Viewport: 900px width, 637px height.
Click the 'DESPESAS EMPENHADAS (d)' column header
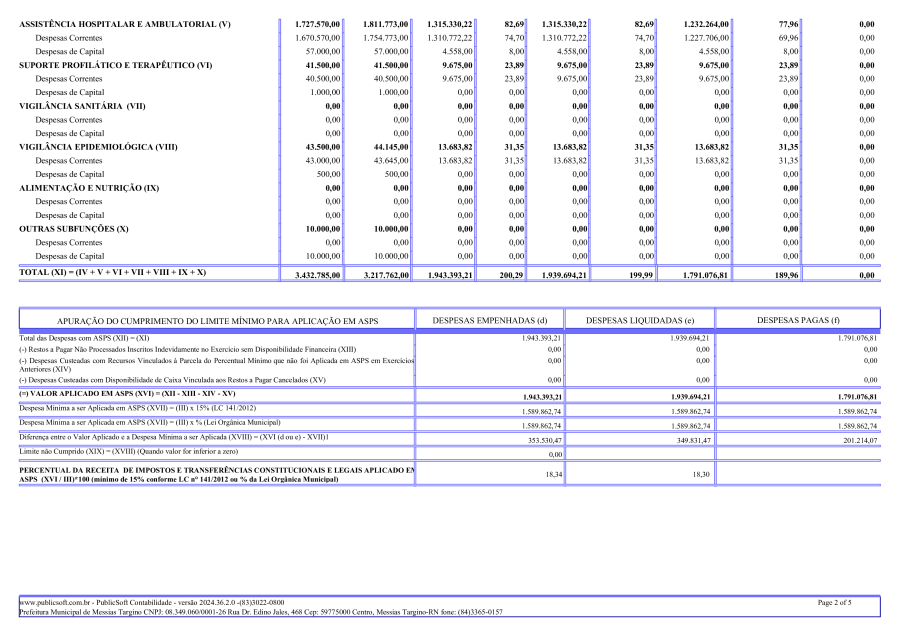point(489,320)
